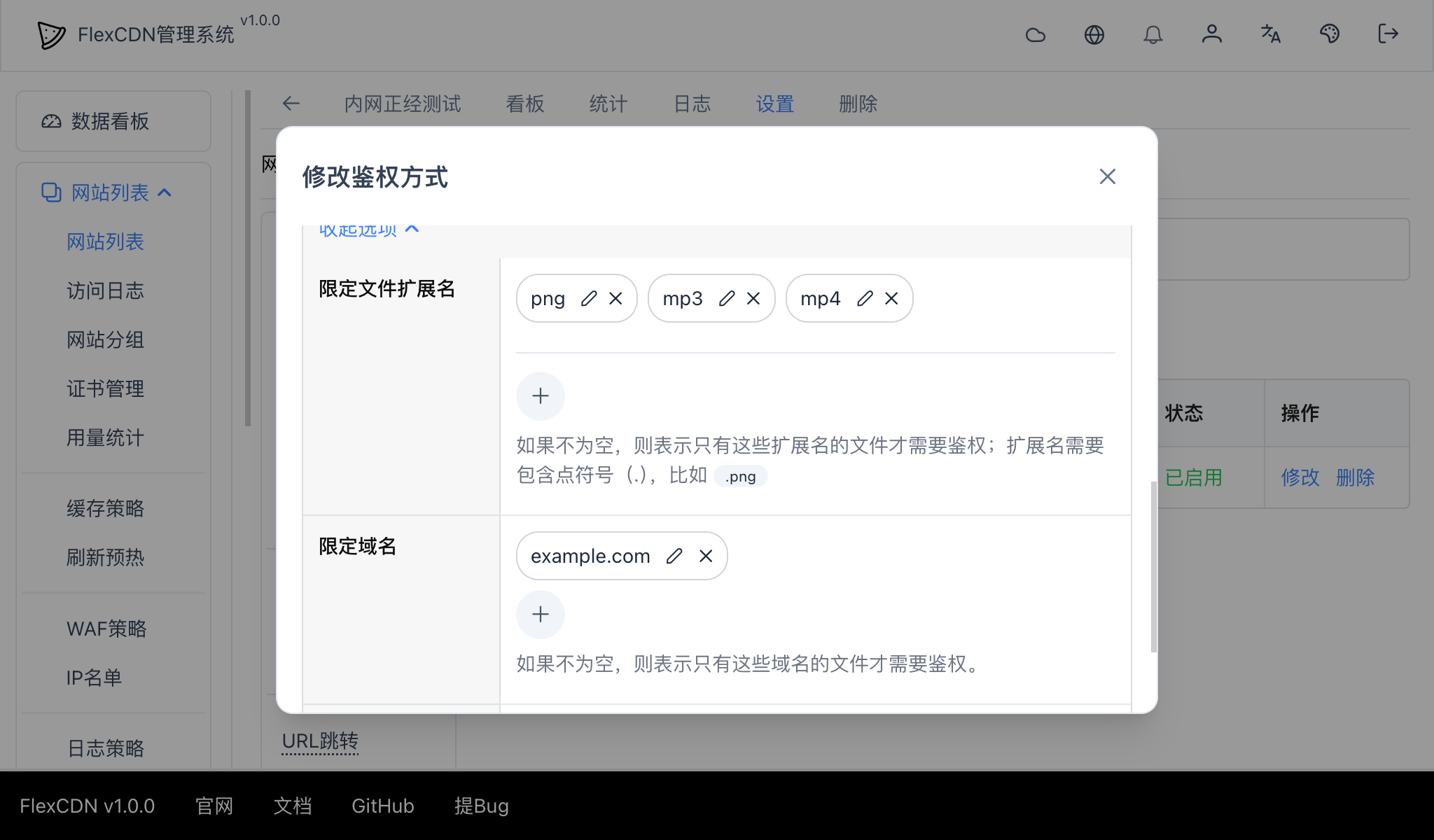Add a new file extension with plus button
This screenshot has width=1434, height=840.
coord(540,395)
